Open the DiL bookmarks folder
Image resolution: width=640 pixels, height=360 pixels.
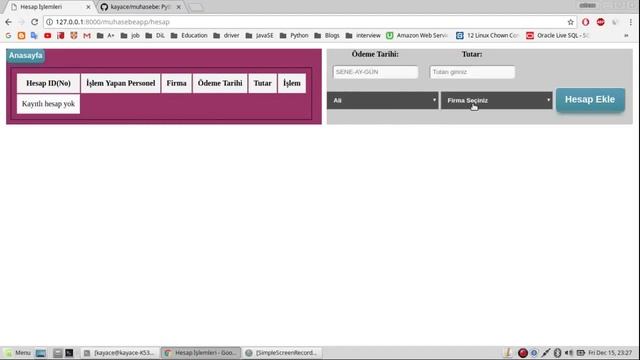[x=155, y=36]
